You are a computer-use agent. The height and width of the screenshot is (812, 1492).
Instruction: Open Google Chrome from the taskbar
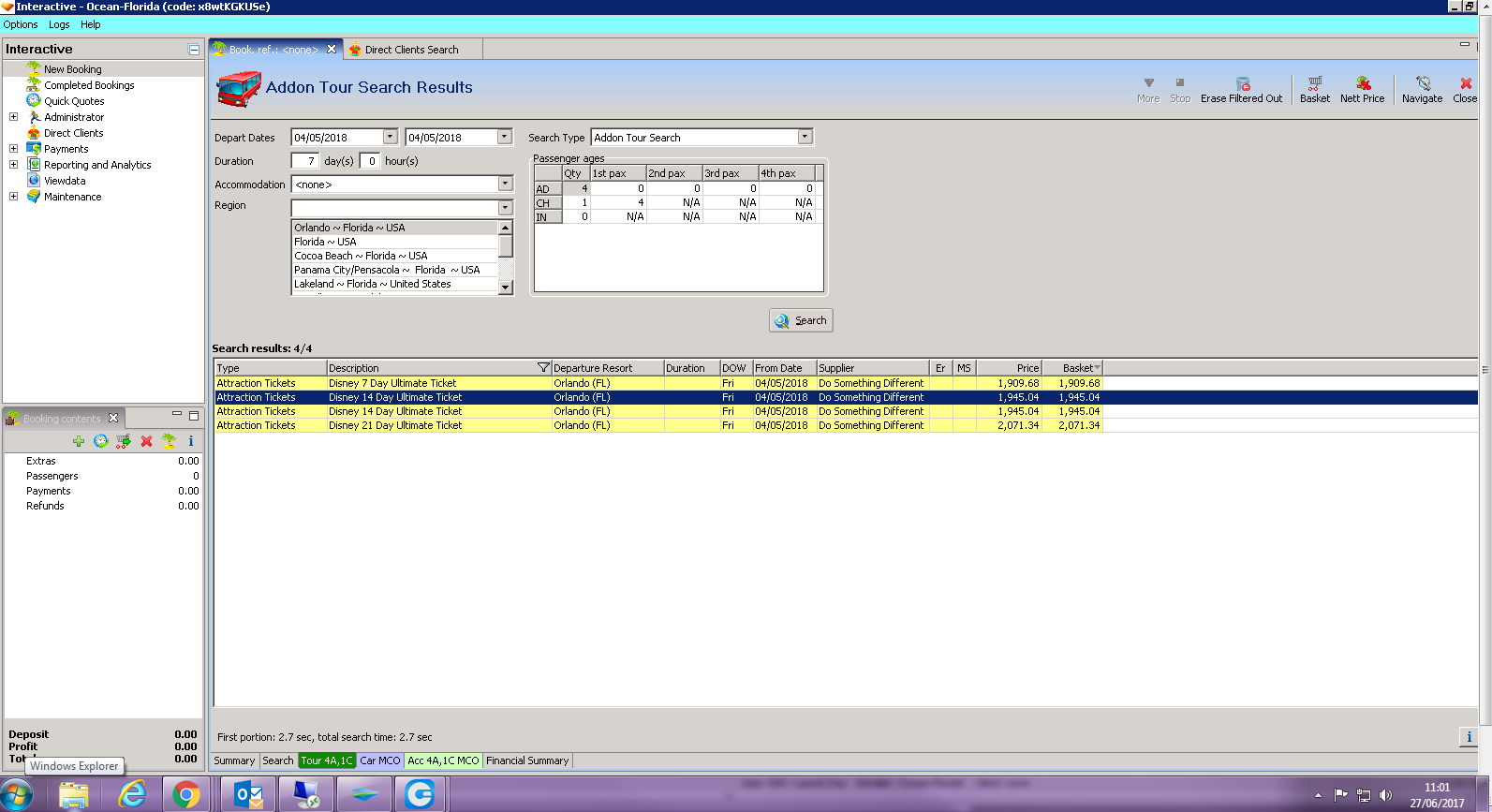tap(185, 795)
